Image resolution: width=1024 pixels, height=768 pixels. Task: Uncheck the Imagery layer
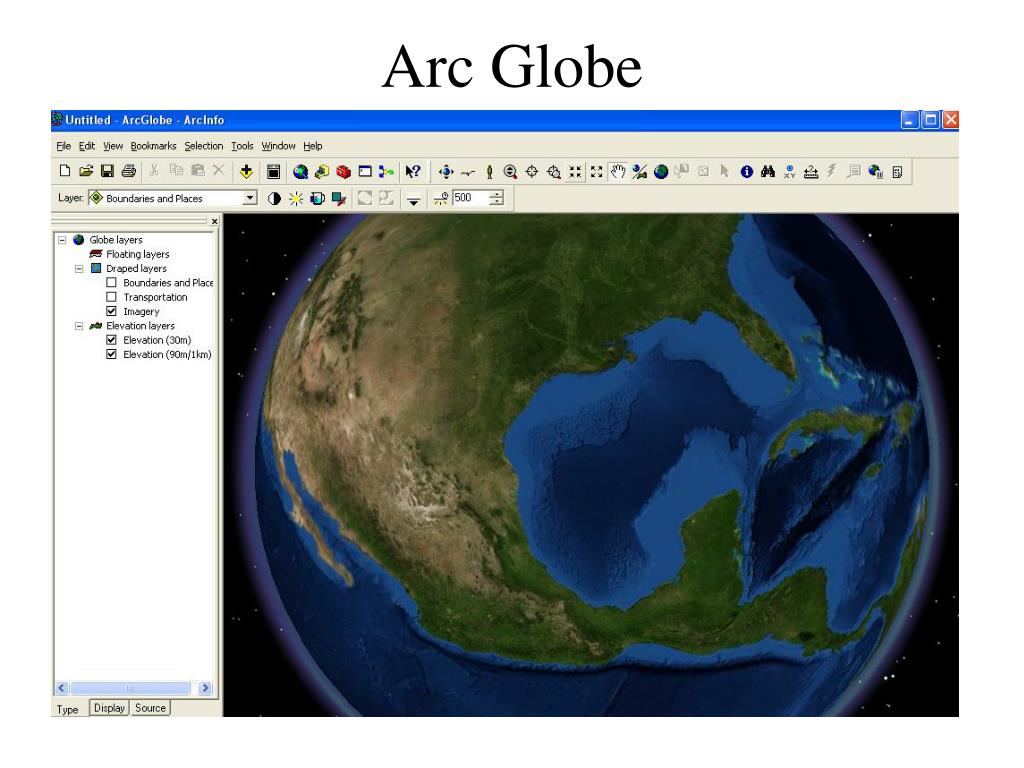click(112, 312)
